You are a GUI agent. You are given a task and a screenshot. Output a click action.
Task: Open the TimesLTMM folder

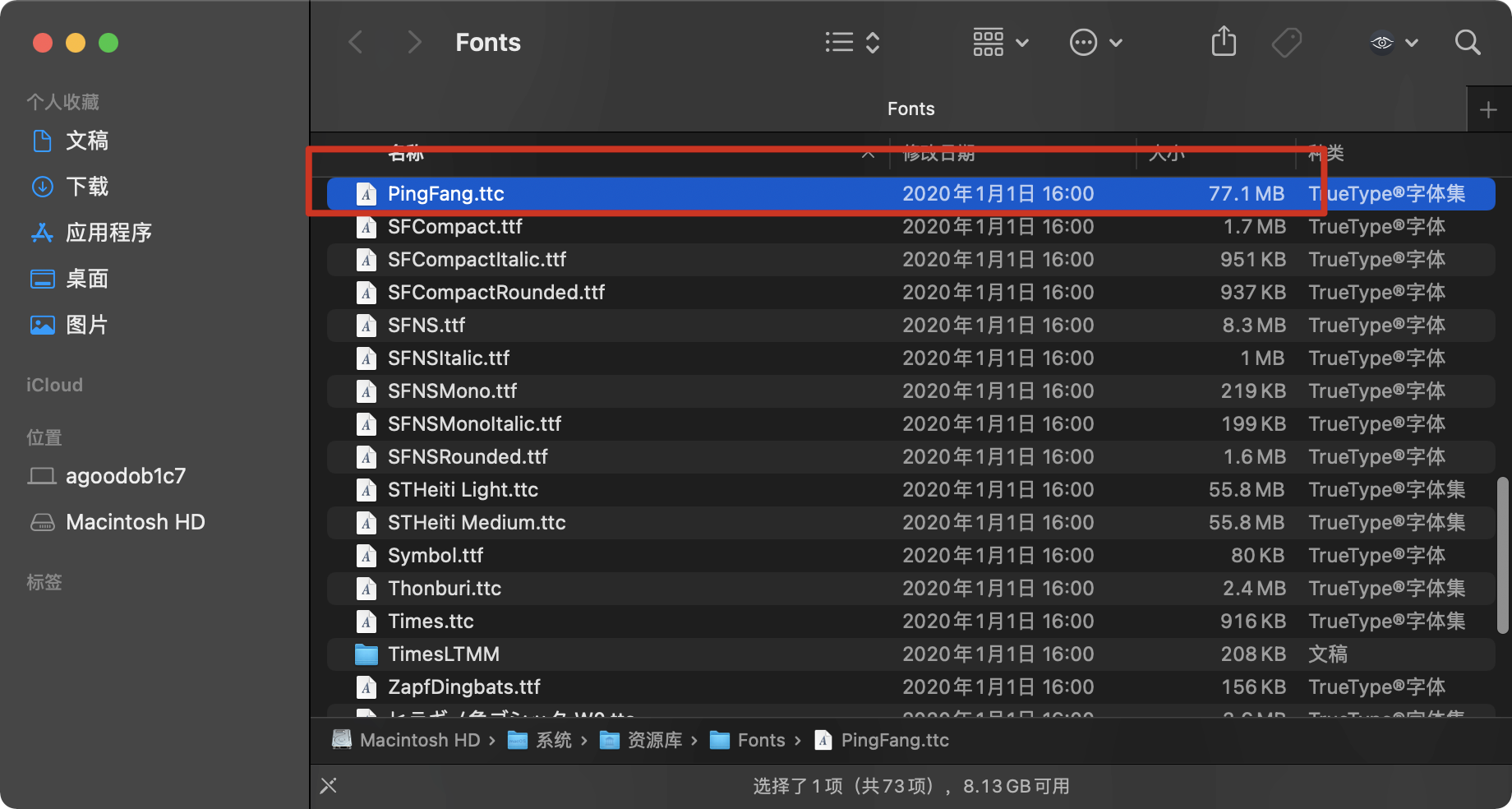[x=444, y=654]
